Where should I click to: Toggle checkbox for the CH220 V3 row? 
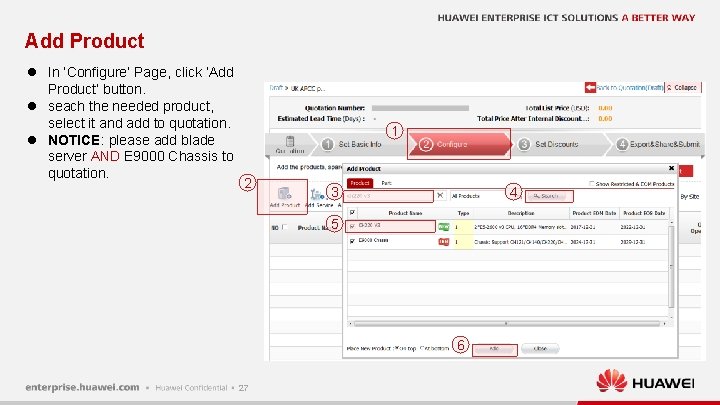pos(352,226)
